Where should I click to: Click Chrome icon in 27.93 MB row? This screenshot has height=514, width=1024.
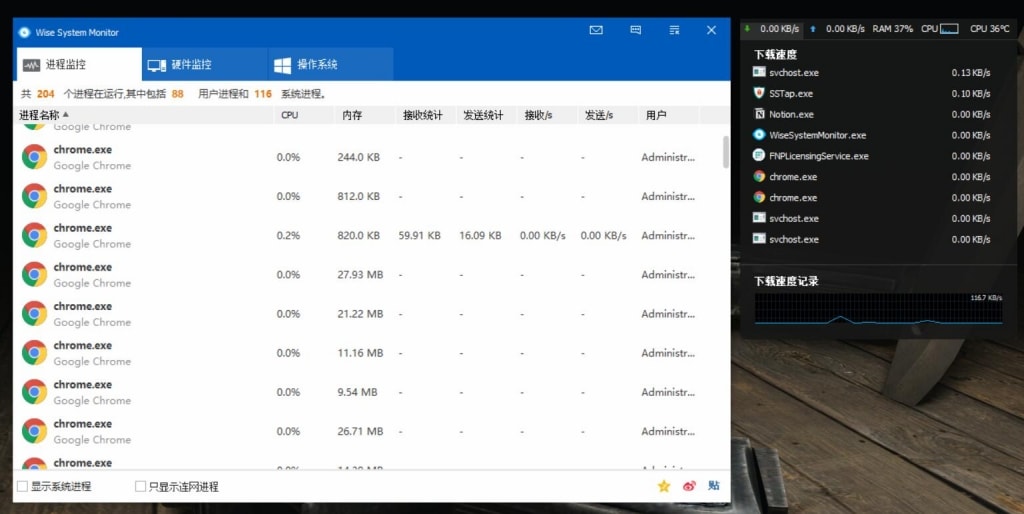pyautogui.click(x=34, y=274)
